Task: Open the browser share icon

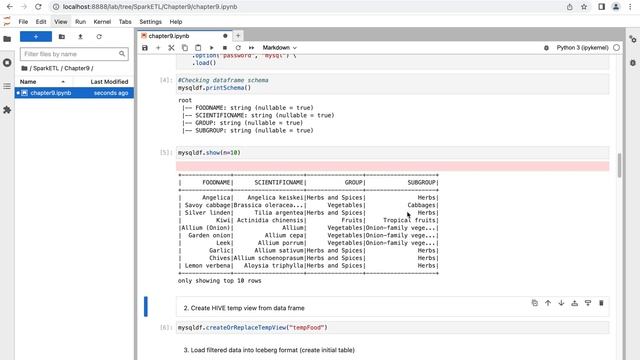Action: 570,7
